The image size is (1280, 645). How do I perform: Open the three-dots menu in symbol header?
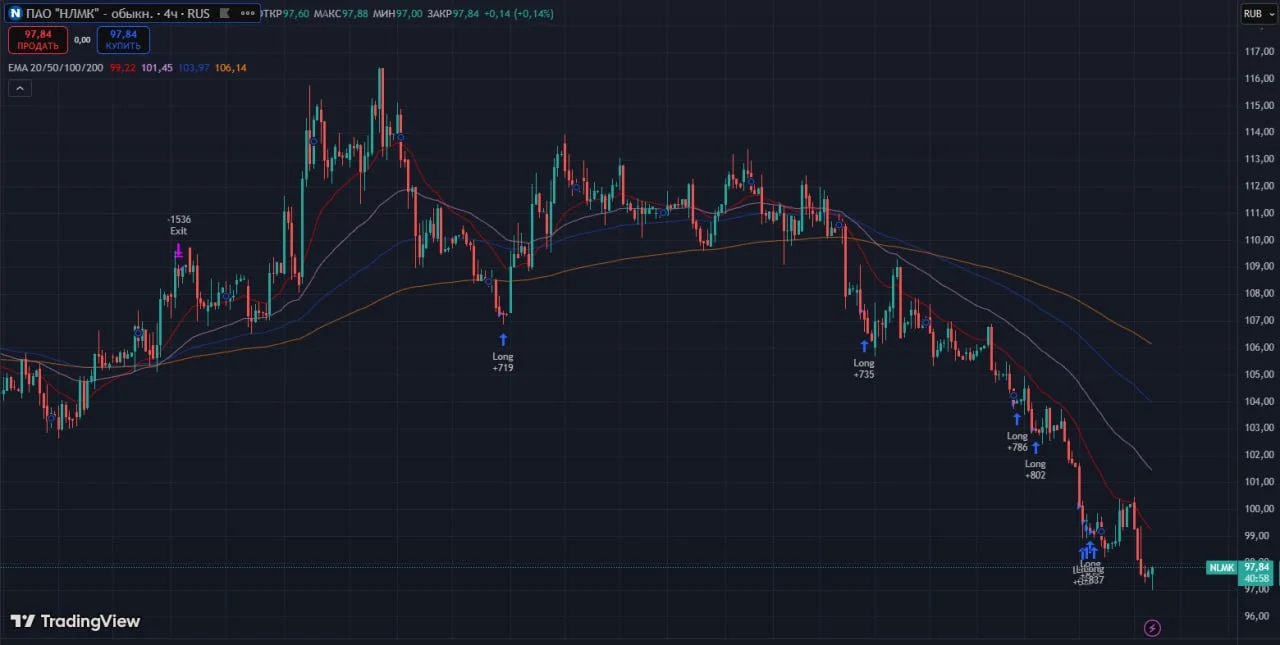coord(245,14)
